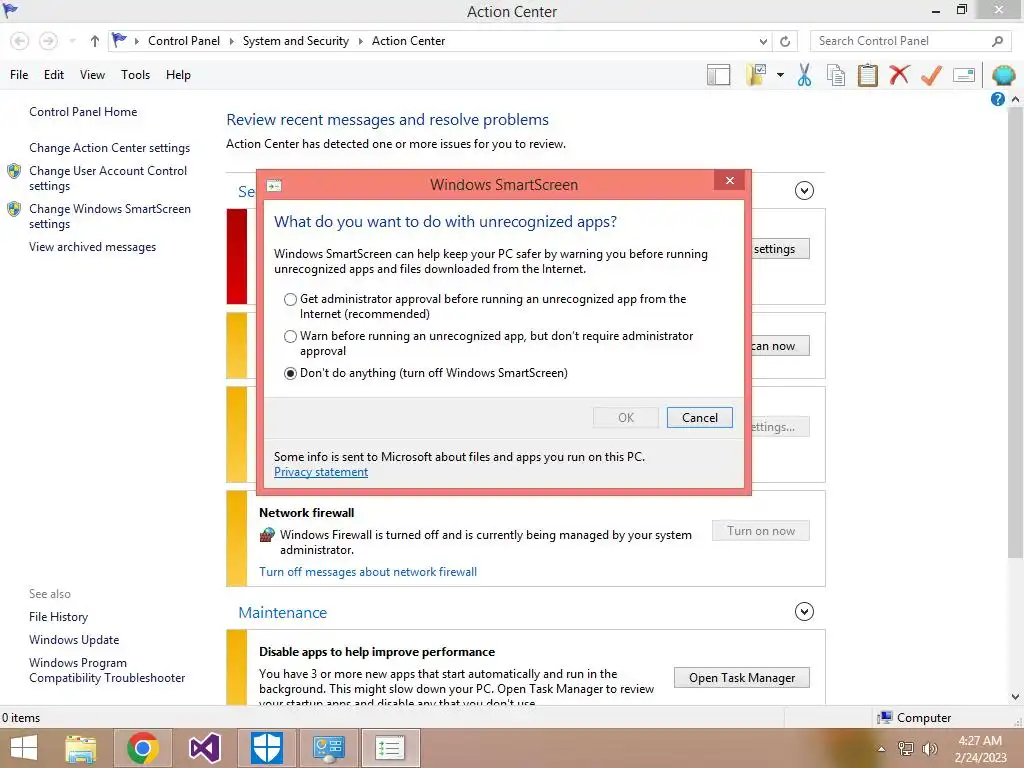The image size is (1024, 768).
Task: Open Windows Defender shield taskbar icon
Action: point(266,748)
